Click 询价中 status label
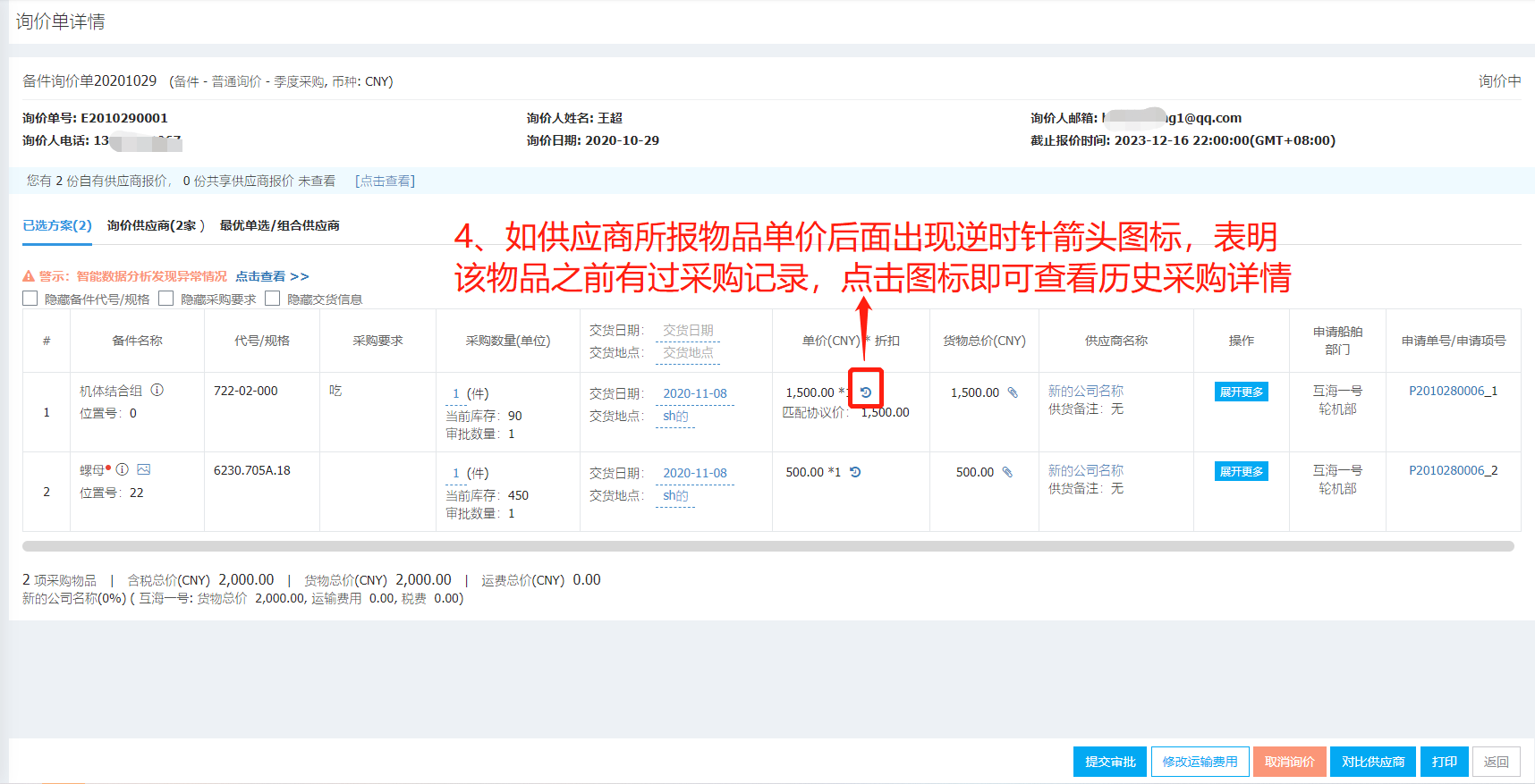Viewport: 1535px width, 784px height. [1499, 81]
